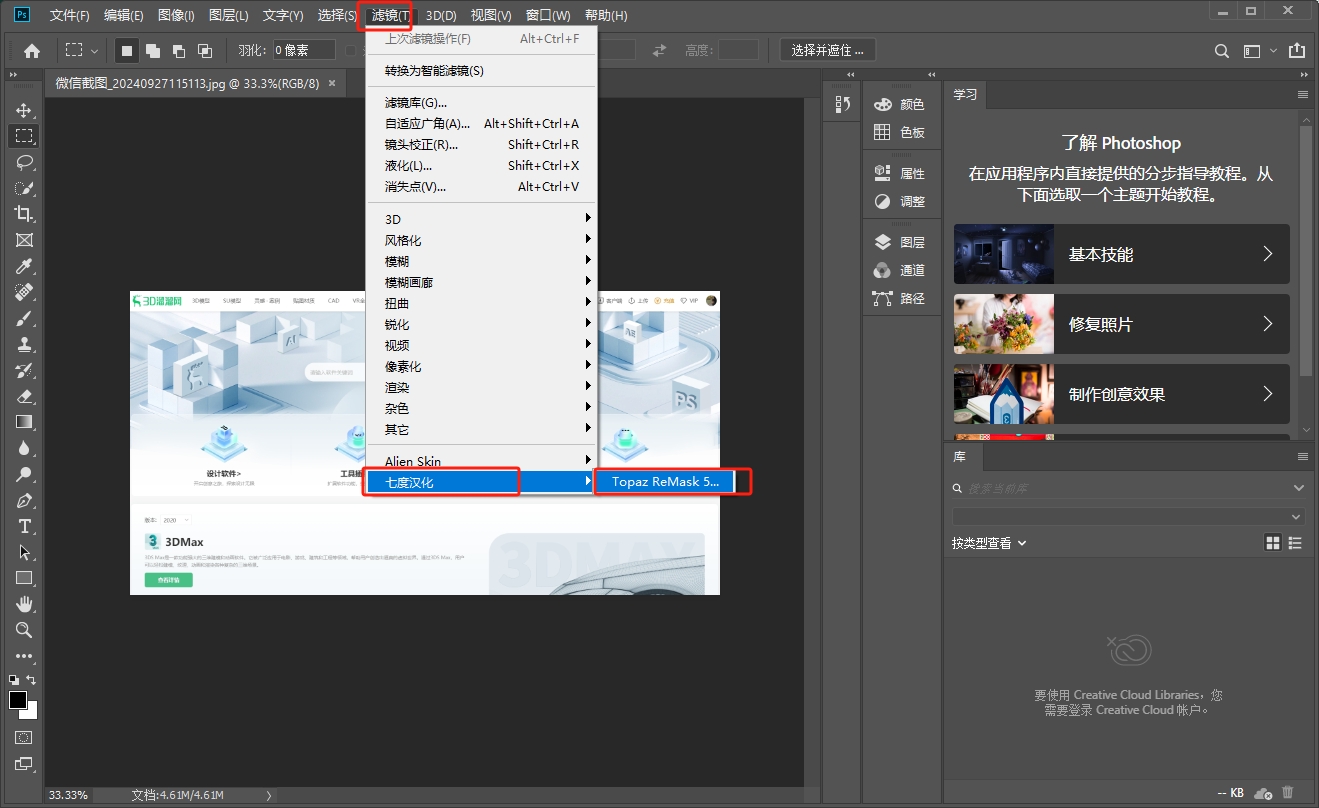Swap foreground and background colors
This screenshot has height=808, width=1319.
[31, 680]
